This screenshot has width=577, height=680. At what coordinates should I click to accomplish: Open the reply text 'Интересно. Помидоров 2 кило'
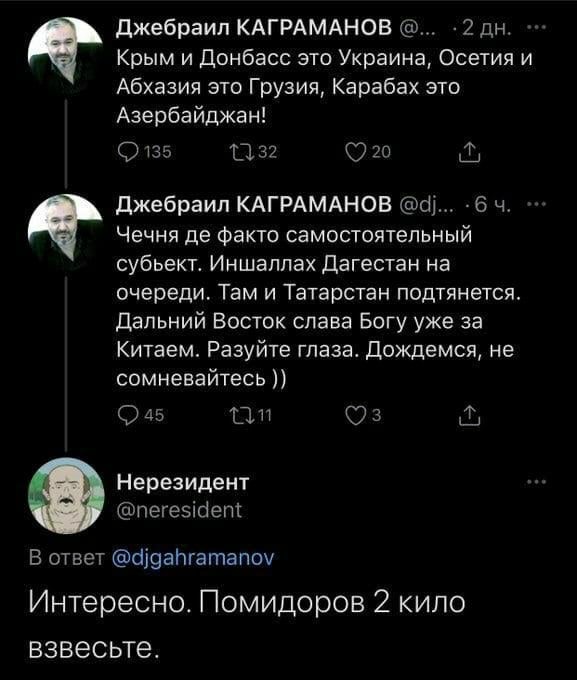tap(247, 602)
